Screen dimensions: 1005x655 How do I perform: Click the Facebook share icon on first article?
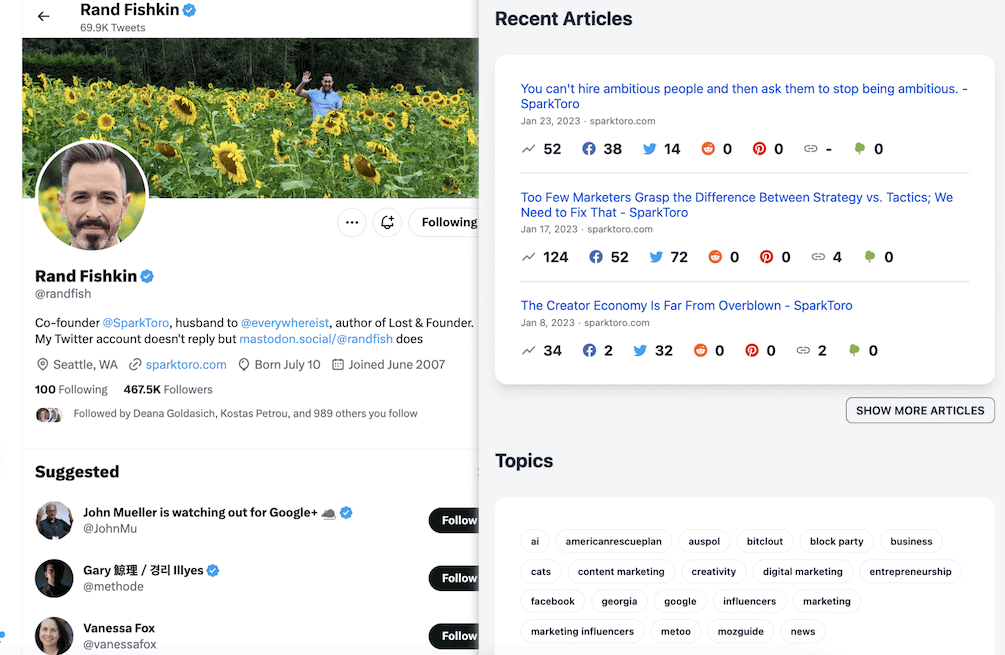589,149
